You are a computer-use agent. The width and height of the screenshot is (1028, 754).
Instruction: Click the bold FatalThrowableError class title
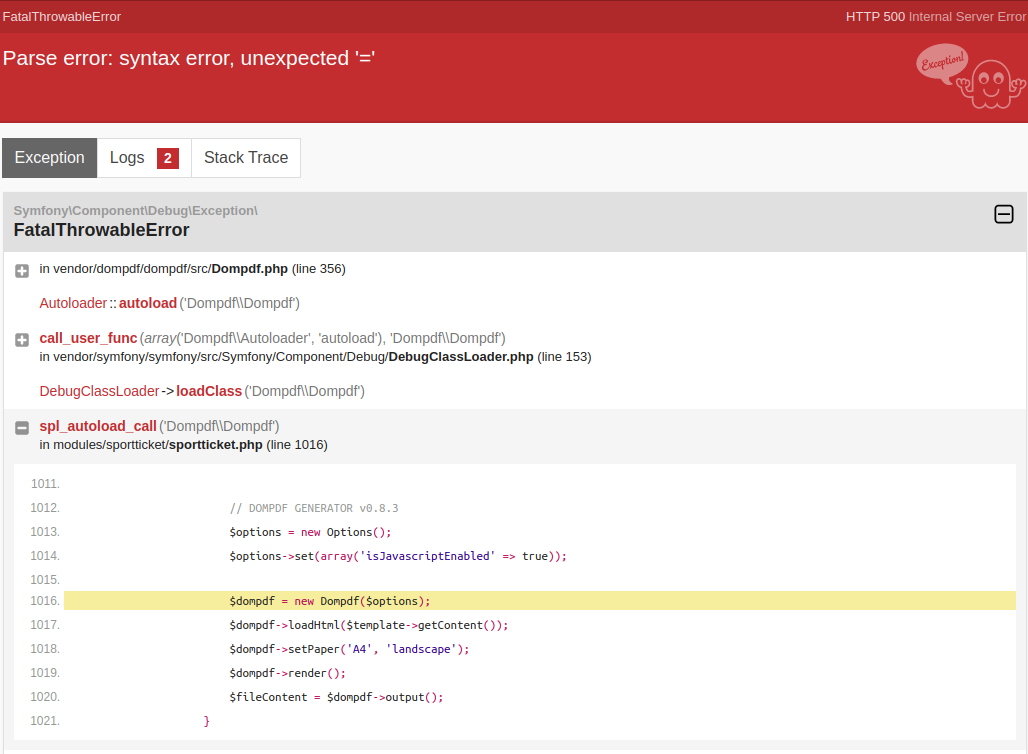coord(102,230)
